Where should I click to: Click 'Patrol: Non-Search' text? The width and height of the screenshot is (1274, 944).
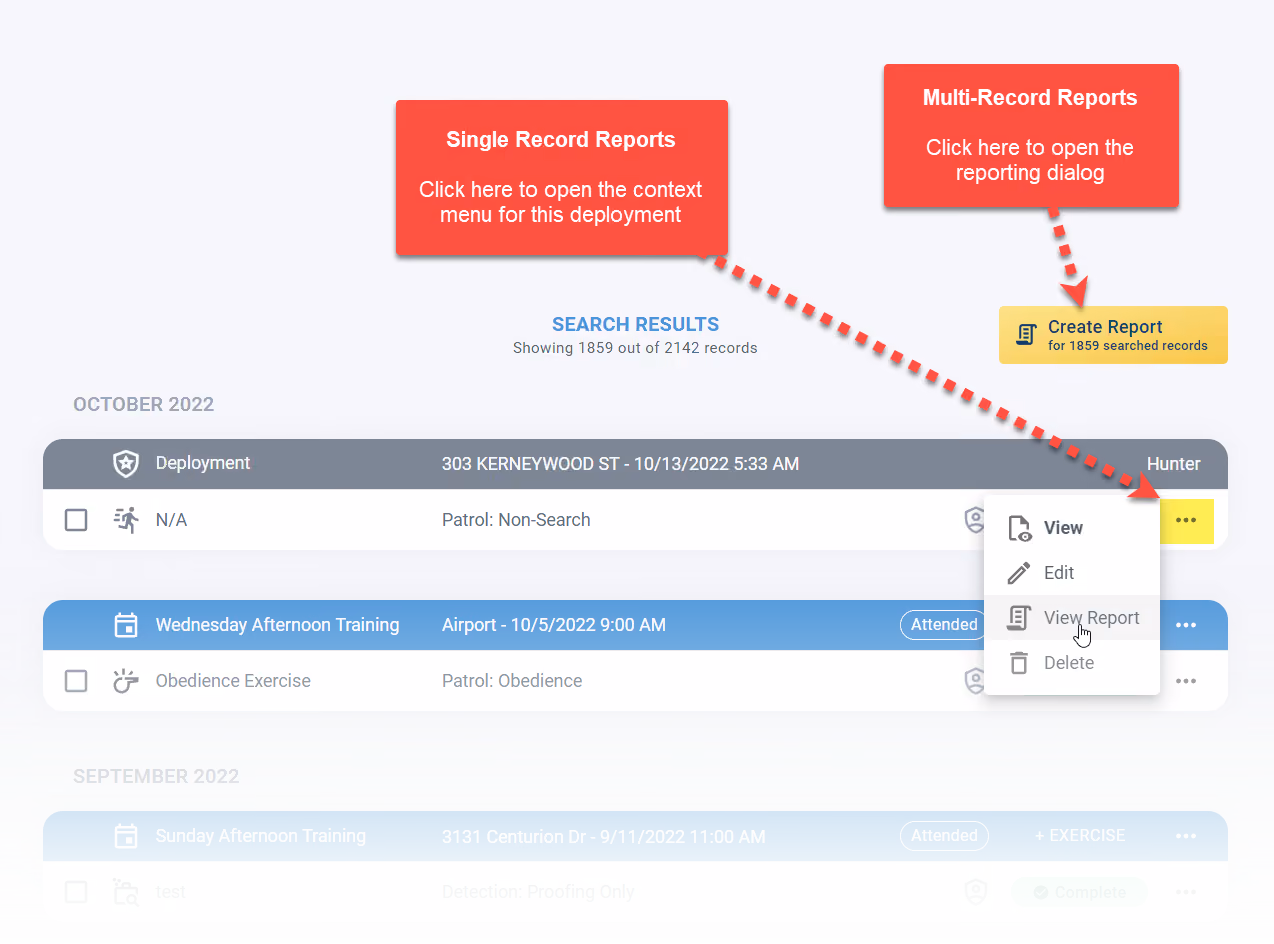516,520
